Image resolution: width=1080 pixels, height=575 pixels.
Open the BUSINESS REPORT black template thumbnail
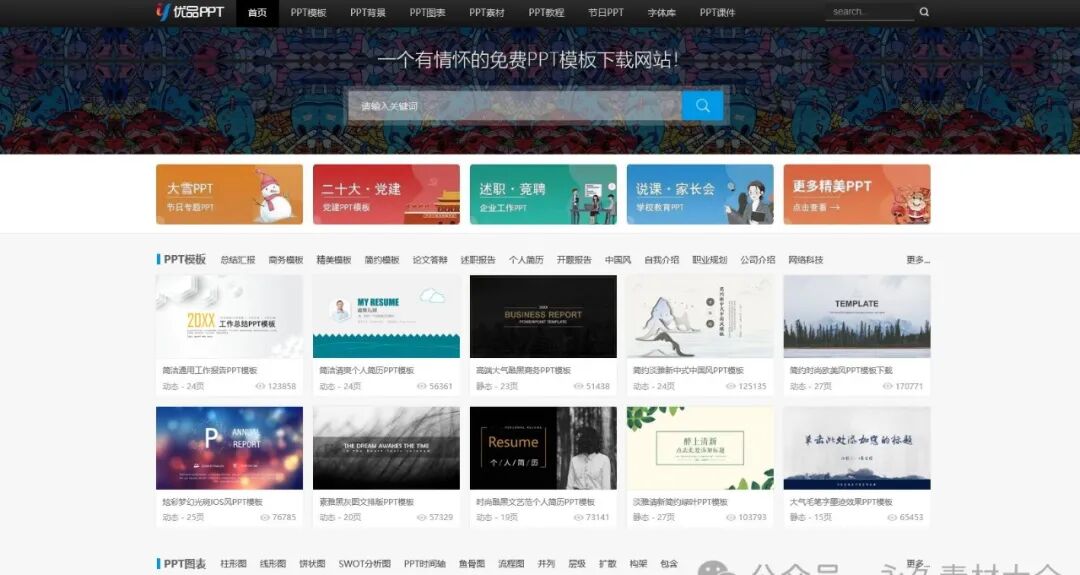pyautogui.click(x=543, y=316)
